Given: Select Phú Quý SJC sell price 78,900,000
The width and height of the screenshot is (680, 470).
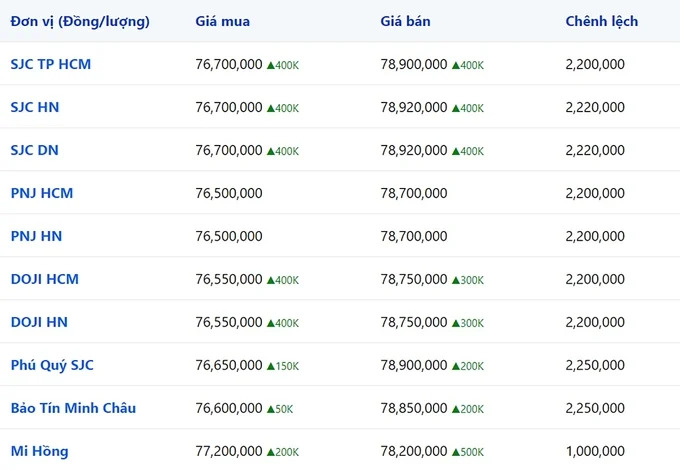Looking at the screenshot, I should tap(414, 365).
